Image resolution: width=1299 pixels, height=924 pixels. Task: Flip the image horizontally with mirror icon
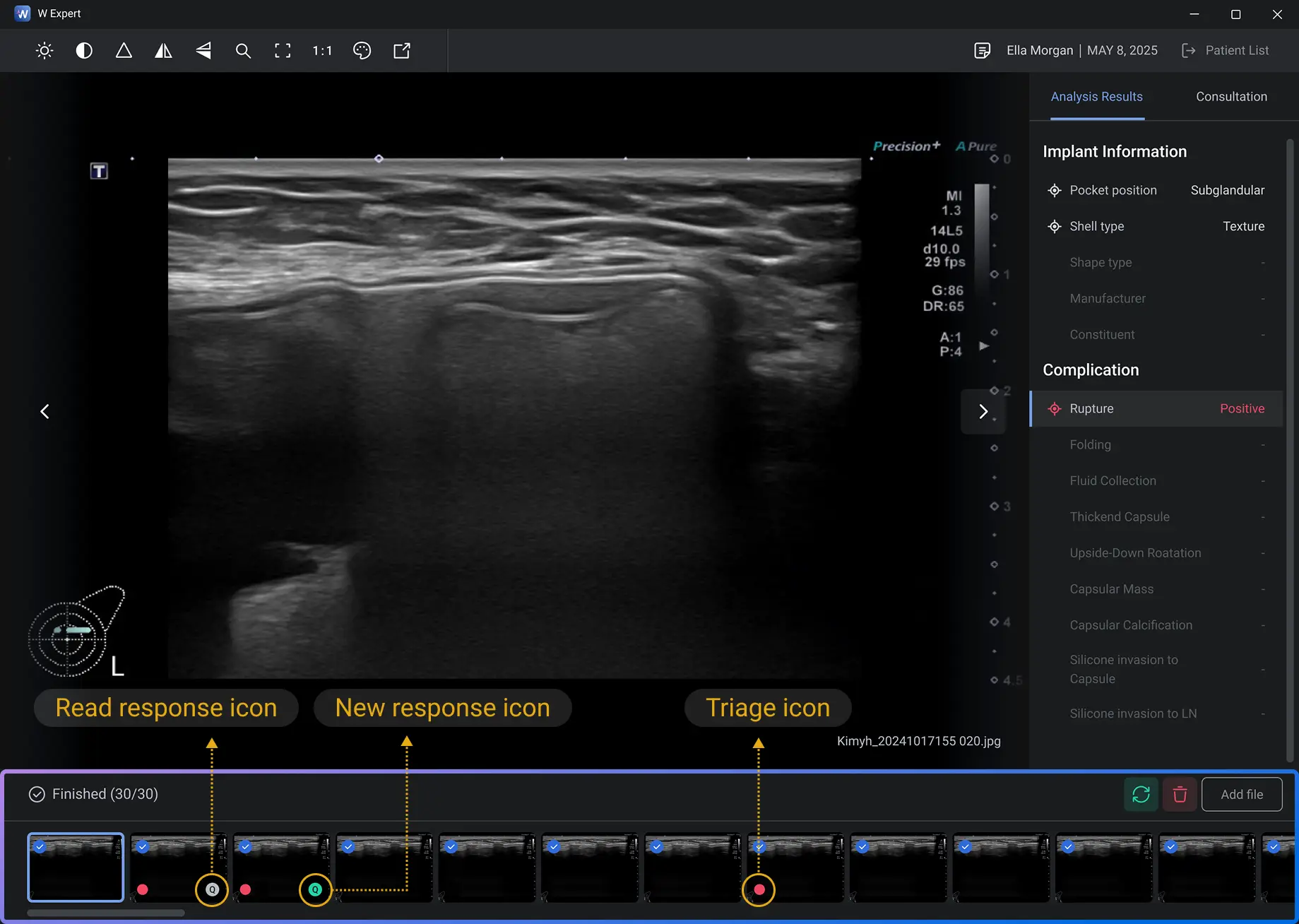point(163,50)
